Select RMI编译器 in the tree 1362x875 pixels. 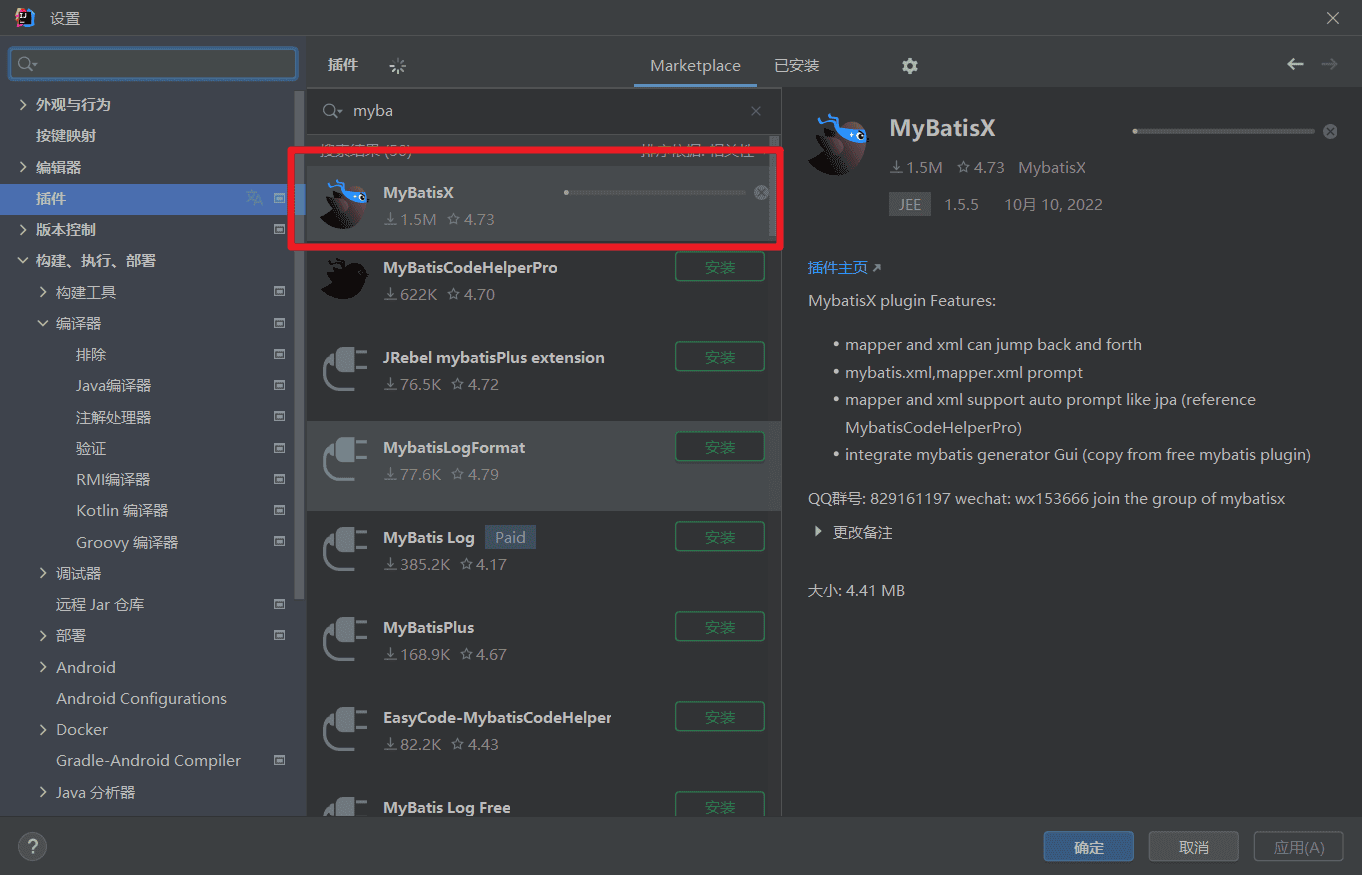click(x=113, y=479)
